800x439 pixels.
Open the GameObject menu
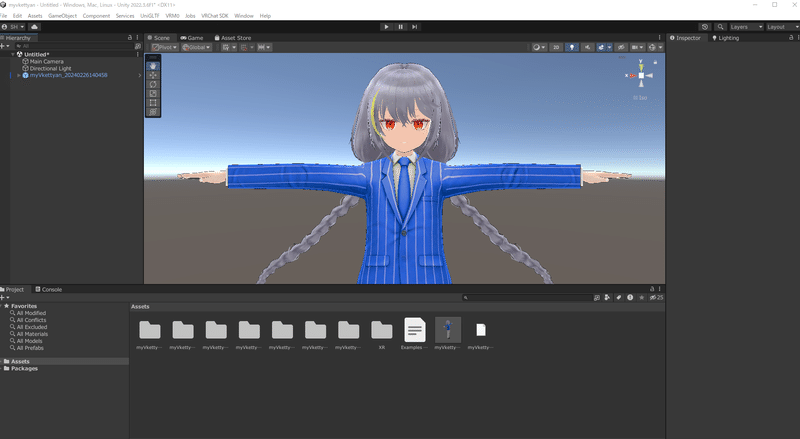(x=62, y=16)
